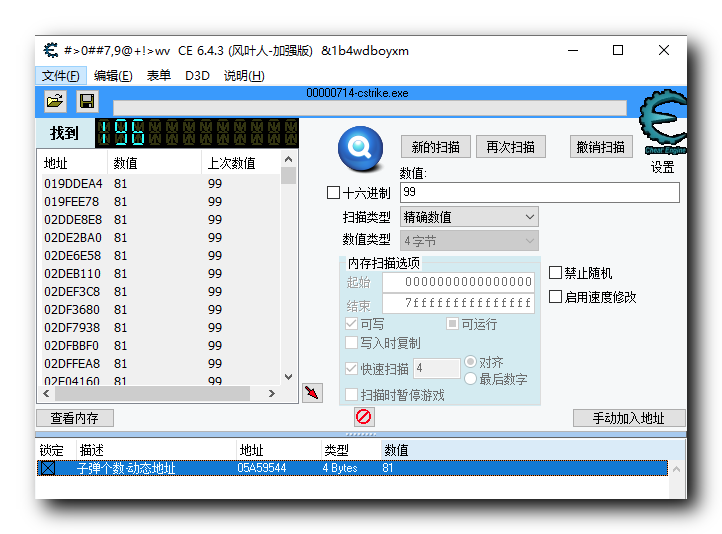
Task: Select result row 02DFFEA8
Action: (160, 363)
